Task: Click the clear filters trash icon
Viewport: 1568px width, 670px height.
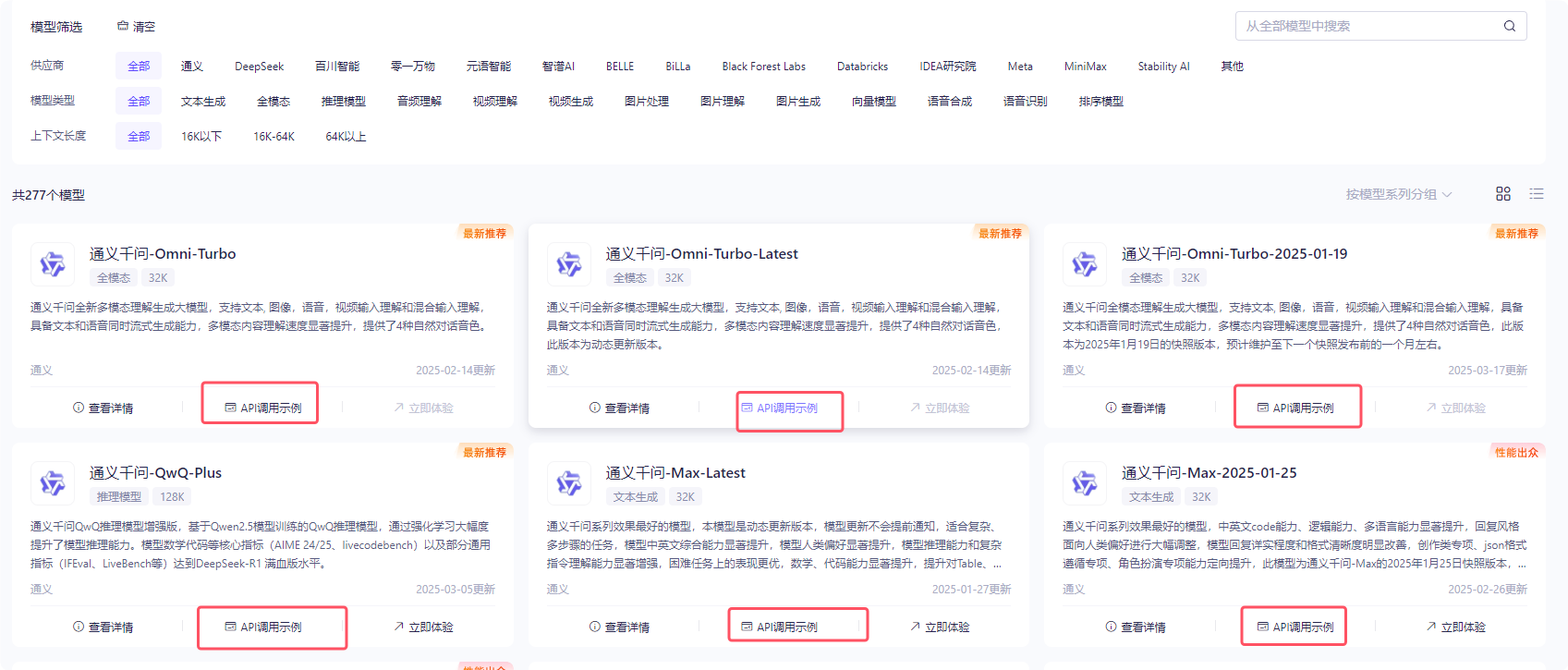Action: [123, 26]
